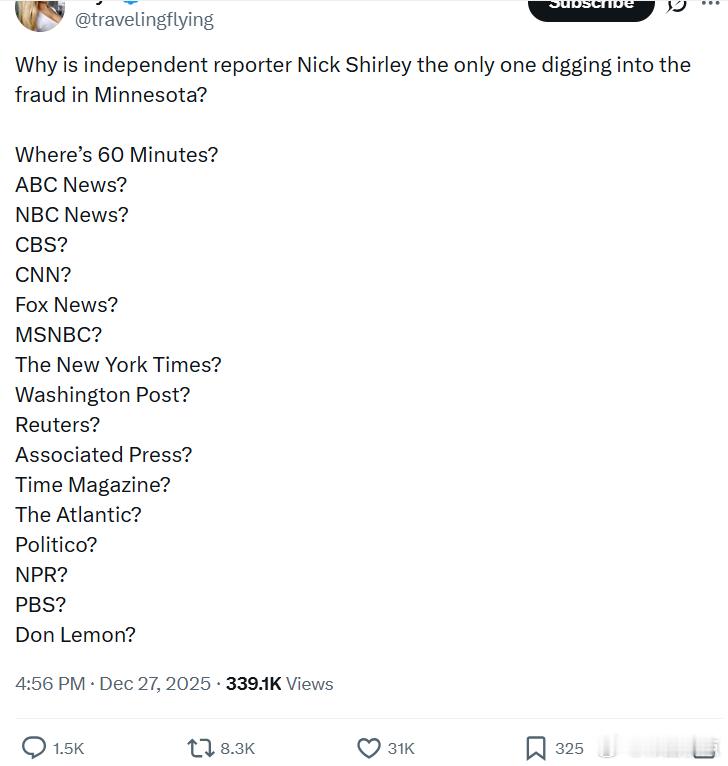Open the Grok icon beside Subscribe
This screenshot has width=728, height=766.
point(677,4)
